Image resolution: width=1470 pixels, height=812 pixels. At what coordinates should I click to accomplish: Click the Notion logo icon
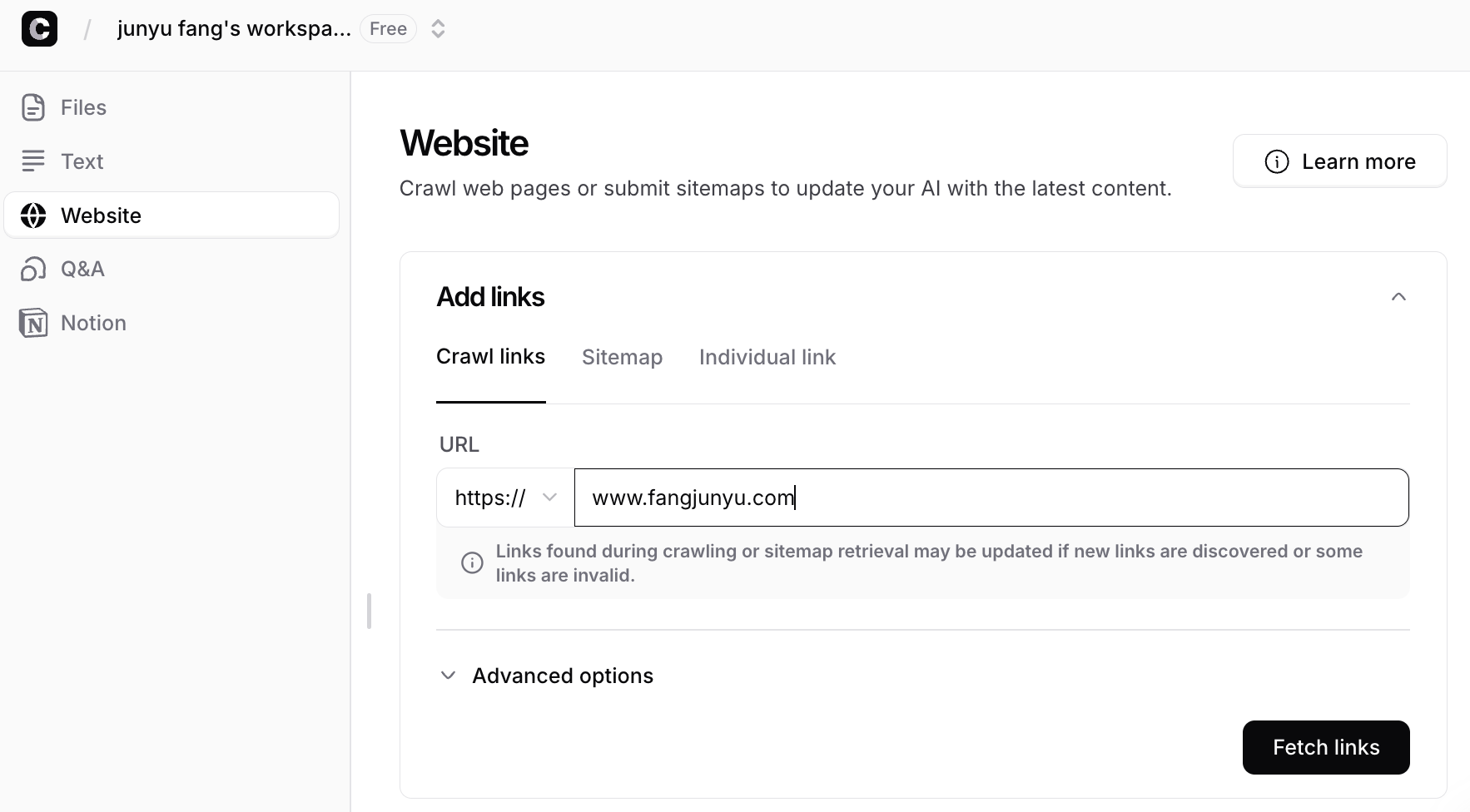[33, 323]
